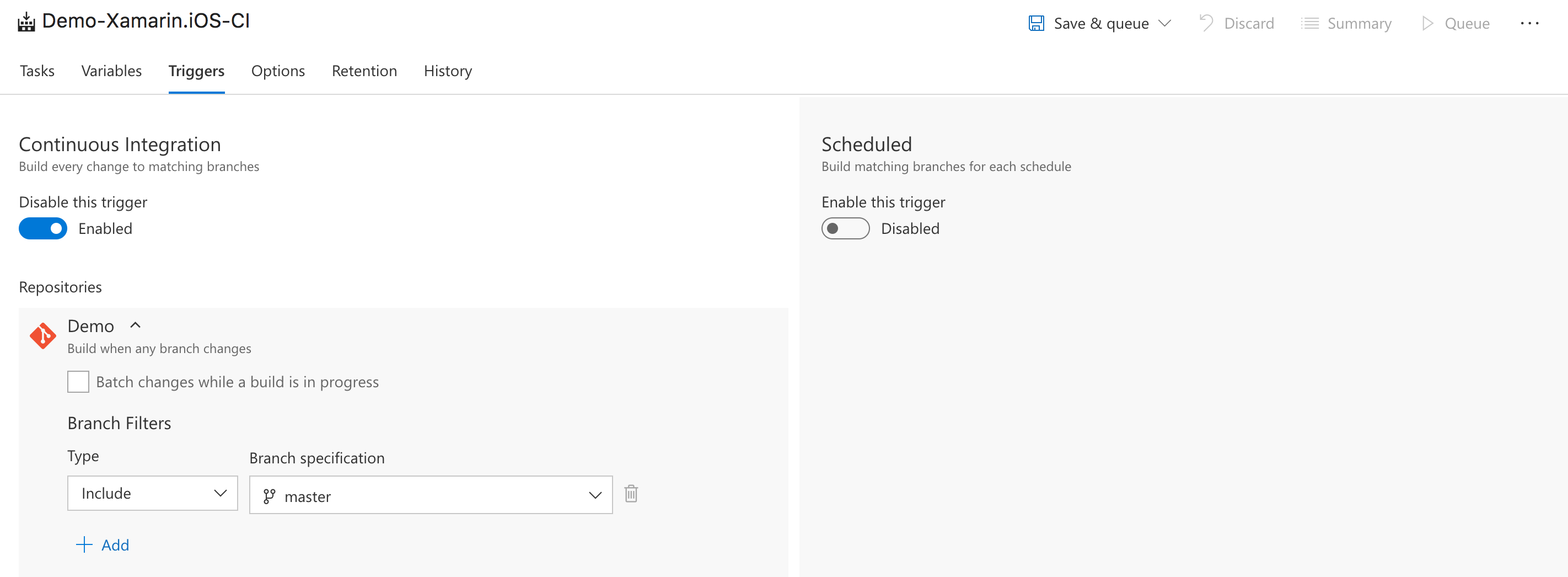Screen dimensions: 1568x577
Task: Collapse the Demo repository section
Action: [x=135, y=325]
